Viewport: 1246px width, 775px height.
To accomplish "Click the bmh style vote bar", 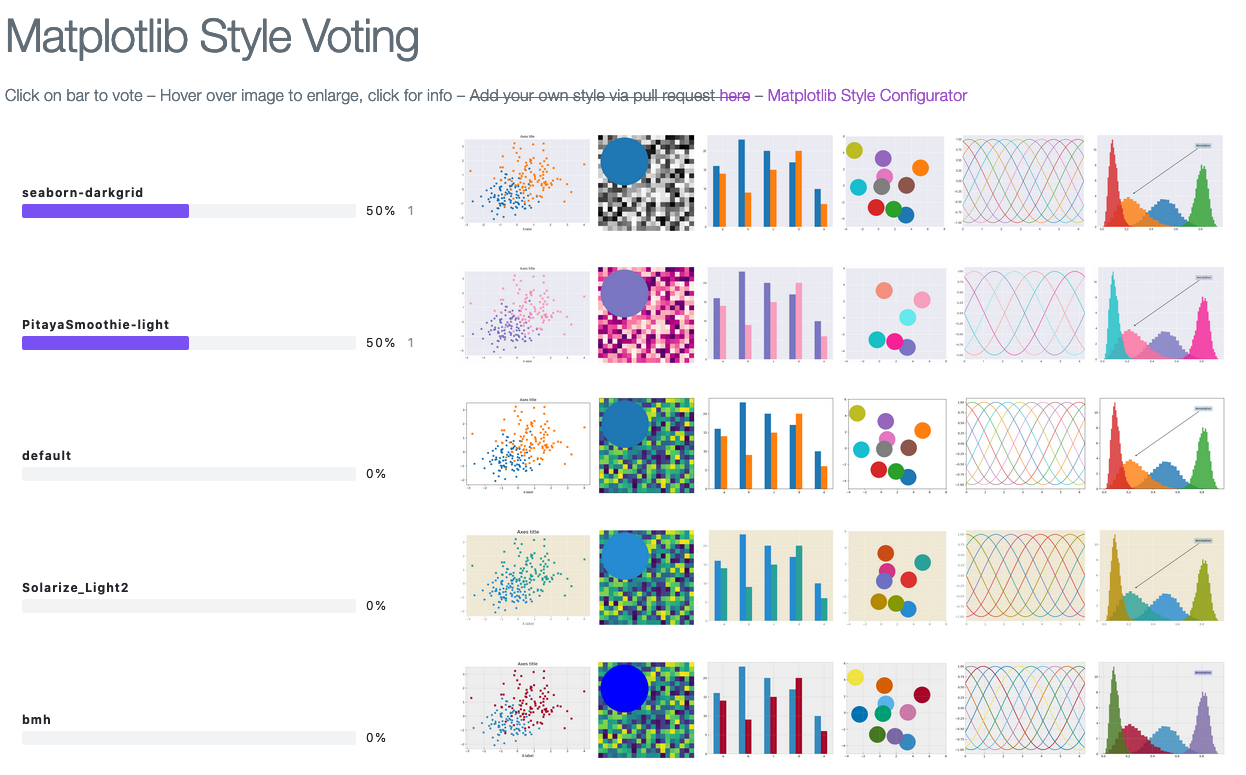I will [189, 738].
